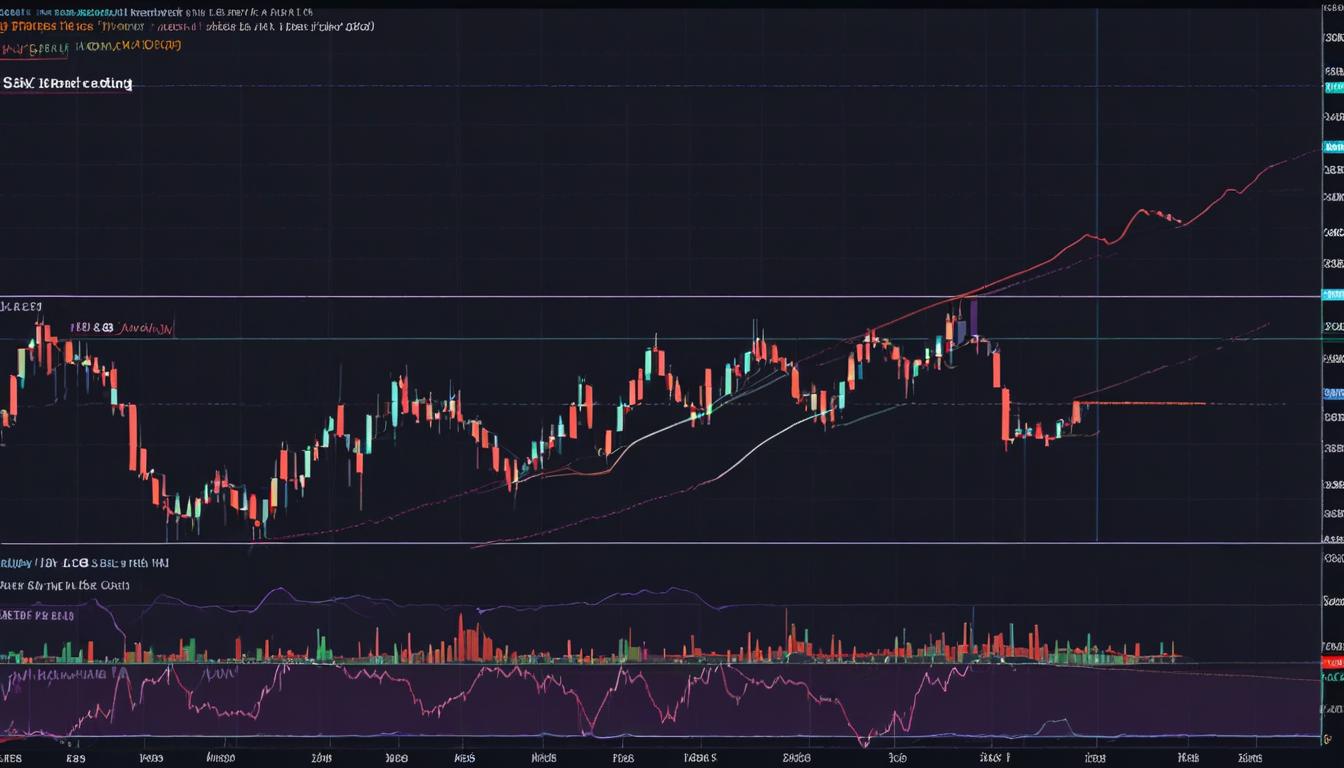Click the watermark text on the chart

(70, 84)
